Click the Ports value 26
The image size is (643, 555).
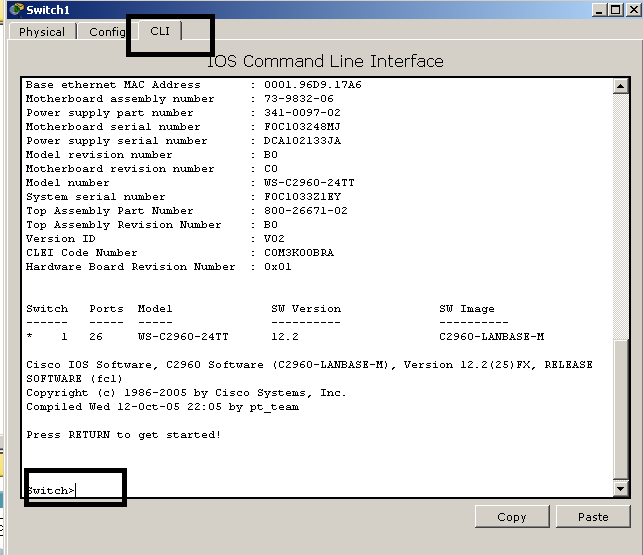[x=96, y=337]
